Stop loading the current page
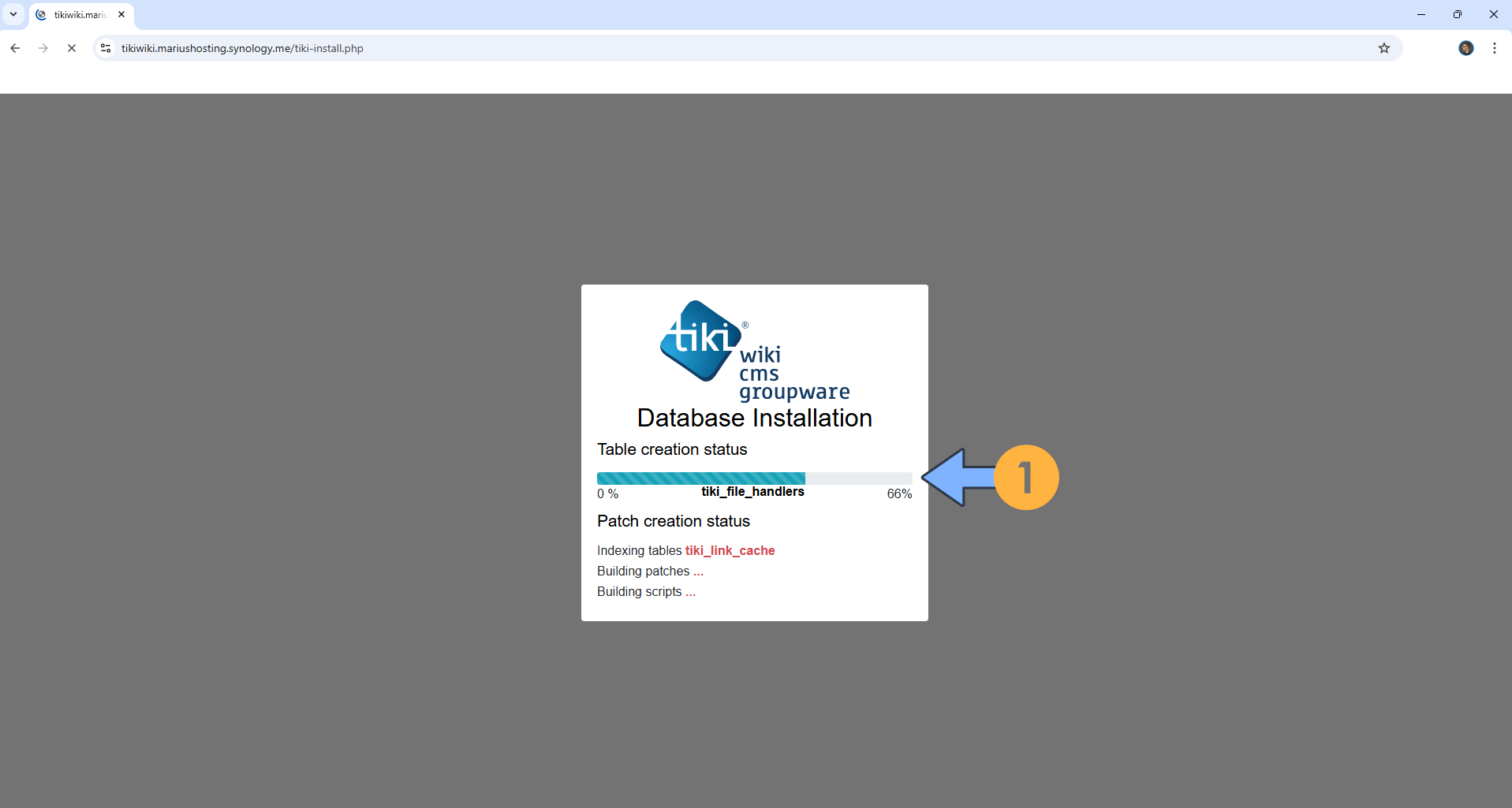The image size is (1512, 808). (72, 48)
